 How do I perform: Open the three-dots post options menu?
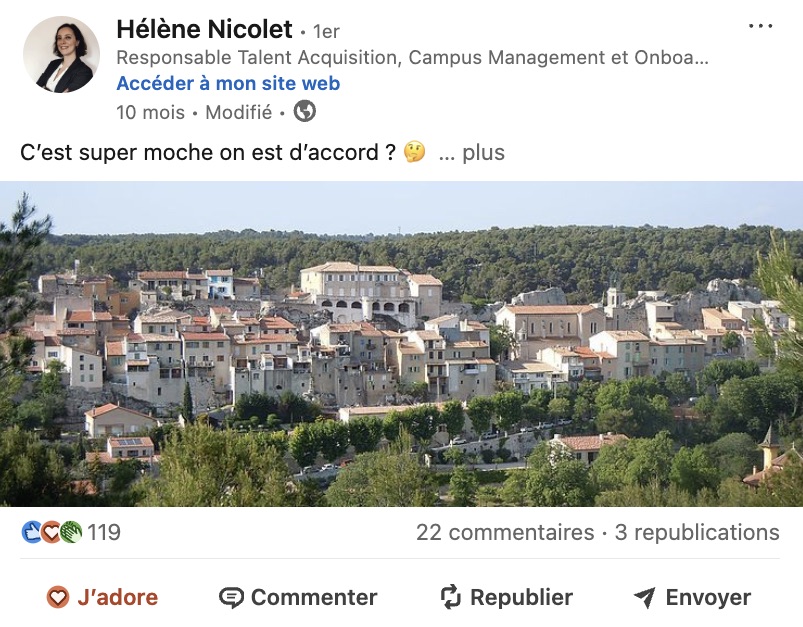tap(760, 26)
